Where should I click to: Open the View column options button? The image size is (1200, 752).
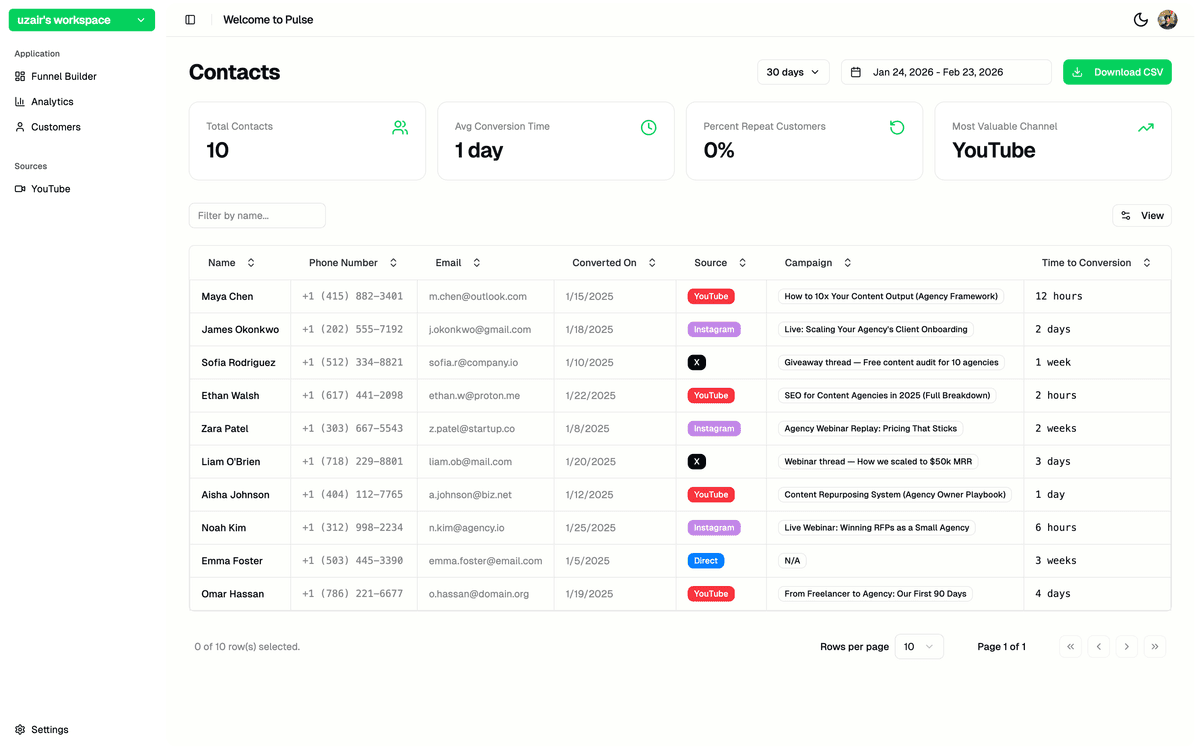1141,216
